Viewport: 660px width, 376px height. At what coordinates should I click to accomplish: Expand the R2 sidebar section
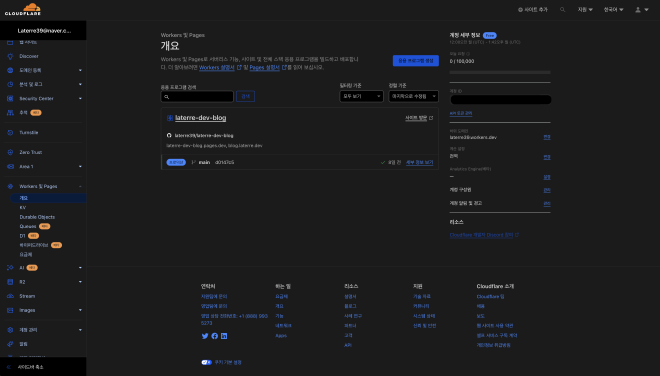80,282
